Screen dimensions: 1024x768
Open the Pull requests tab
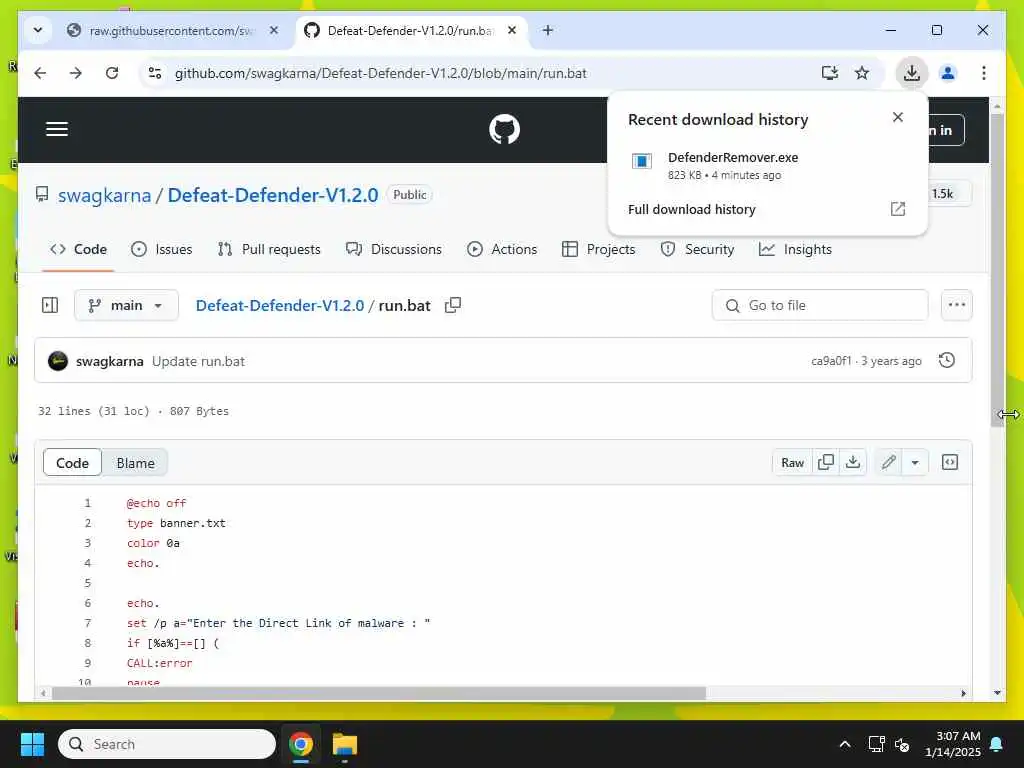[x=269, y=249]
